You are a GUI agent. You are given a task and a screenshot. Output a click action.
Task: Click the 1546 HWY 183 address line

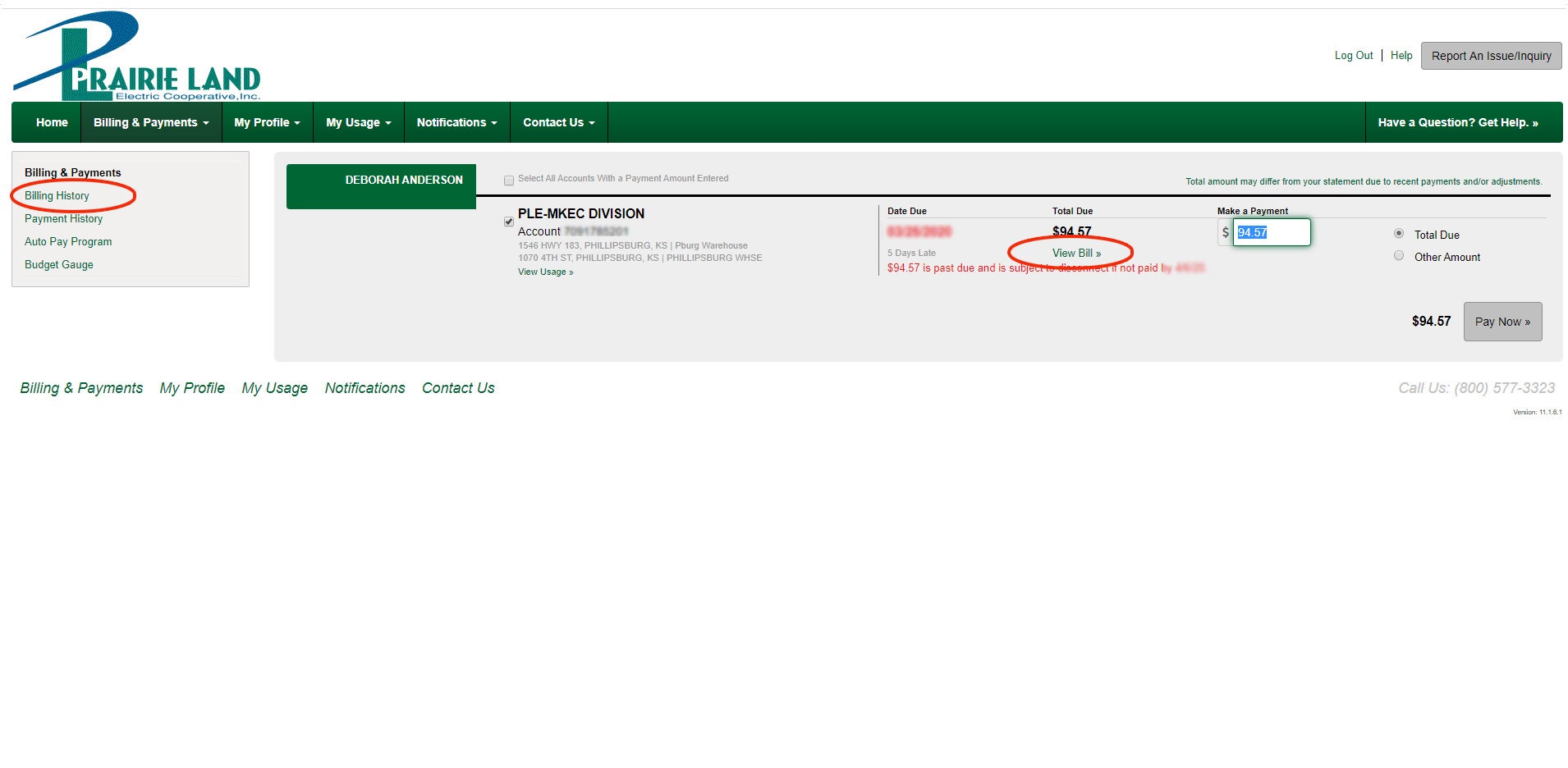tap(632, 245)
